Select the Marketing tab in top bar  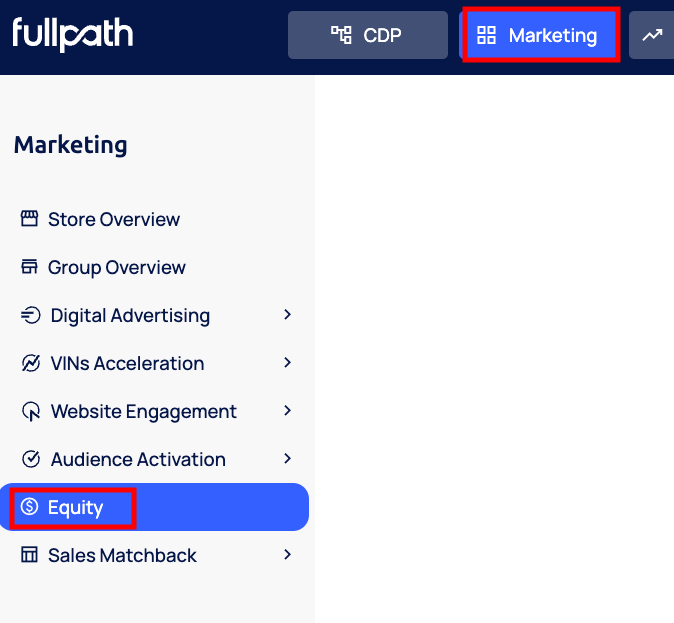pyautogui.click(x=539, y=35)
